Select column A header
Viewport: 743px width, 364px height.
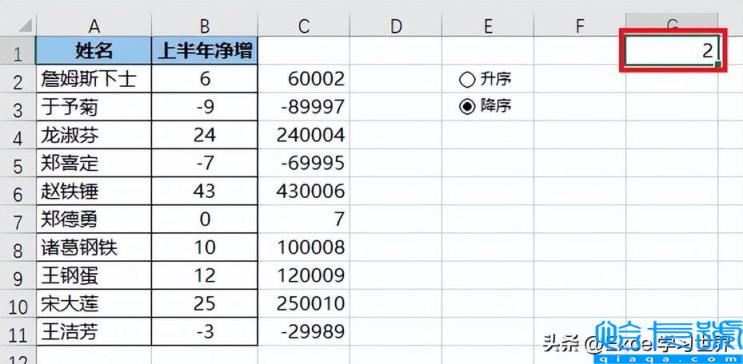tap(94, 27)
